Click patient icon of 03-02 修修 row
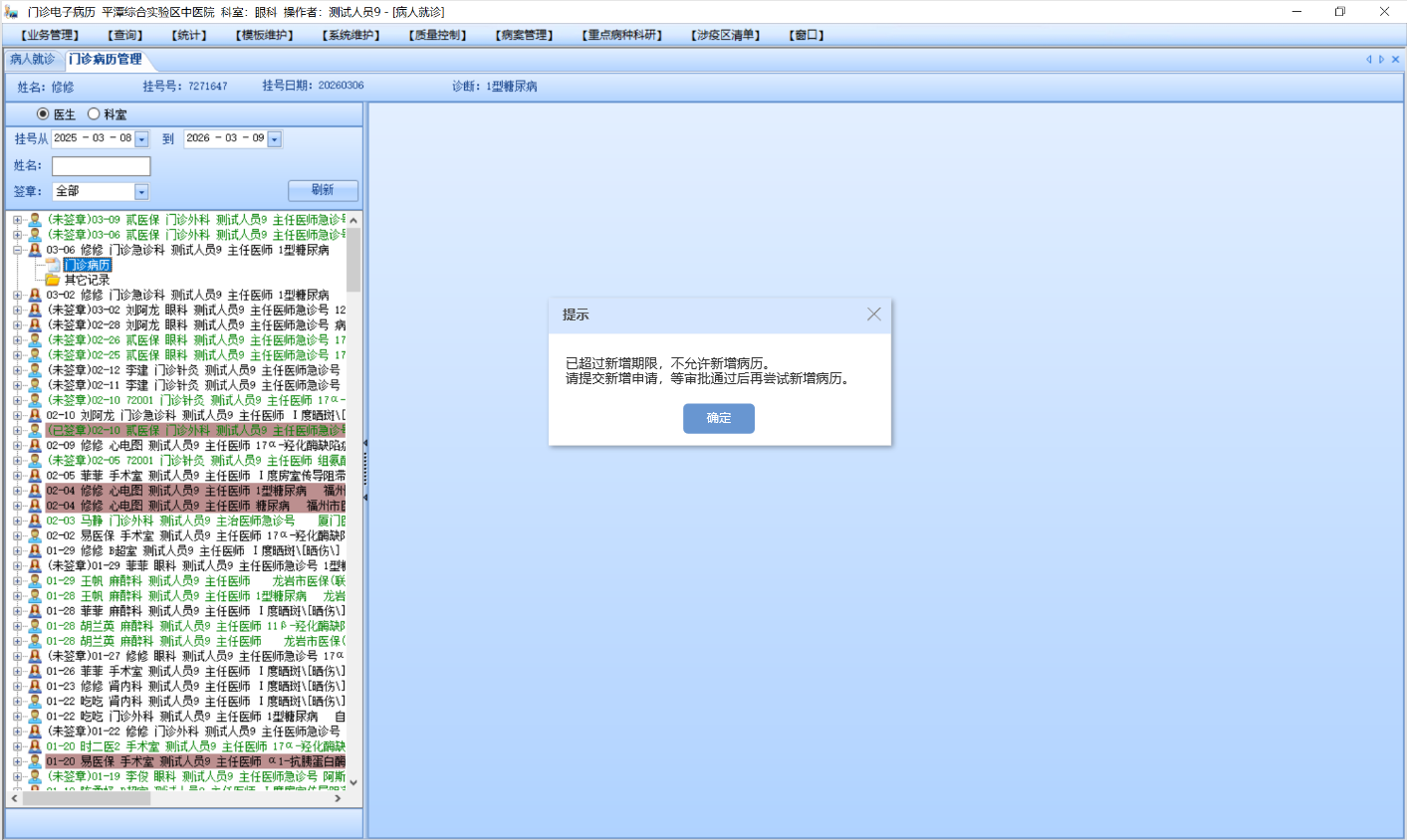The image size is (1407, 840). 35,295
